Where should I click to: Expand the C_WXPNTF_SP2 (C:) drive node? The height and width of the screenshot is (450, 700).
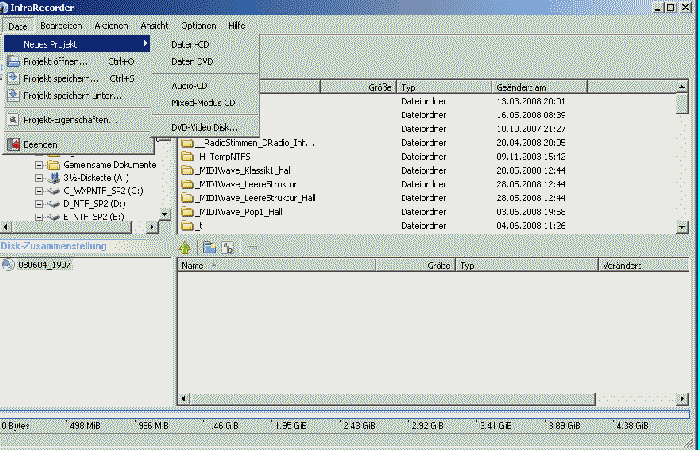[x=40, y=190]
